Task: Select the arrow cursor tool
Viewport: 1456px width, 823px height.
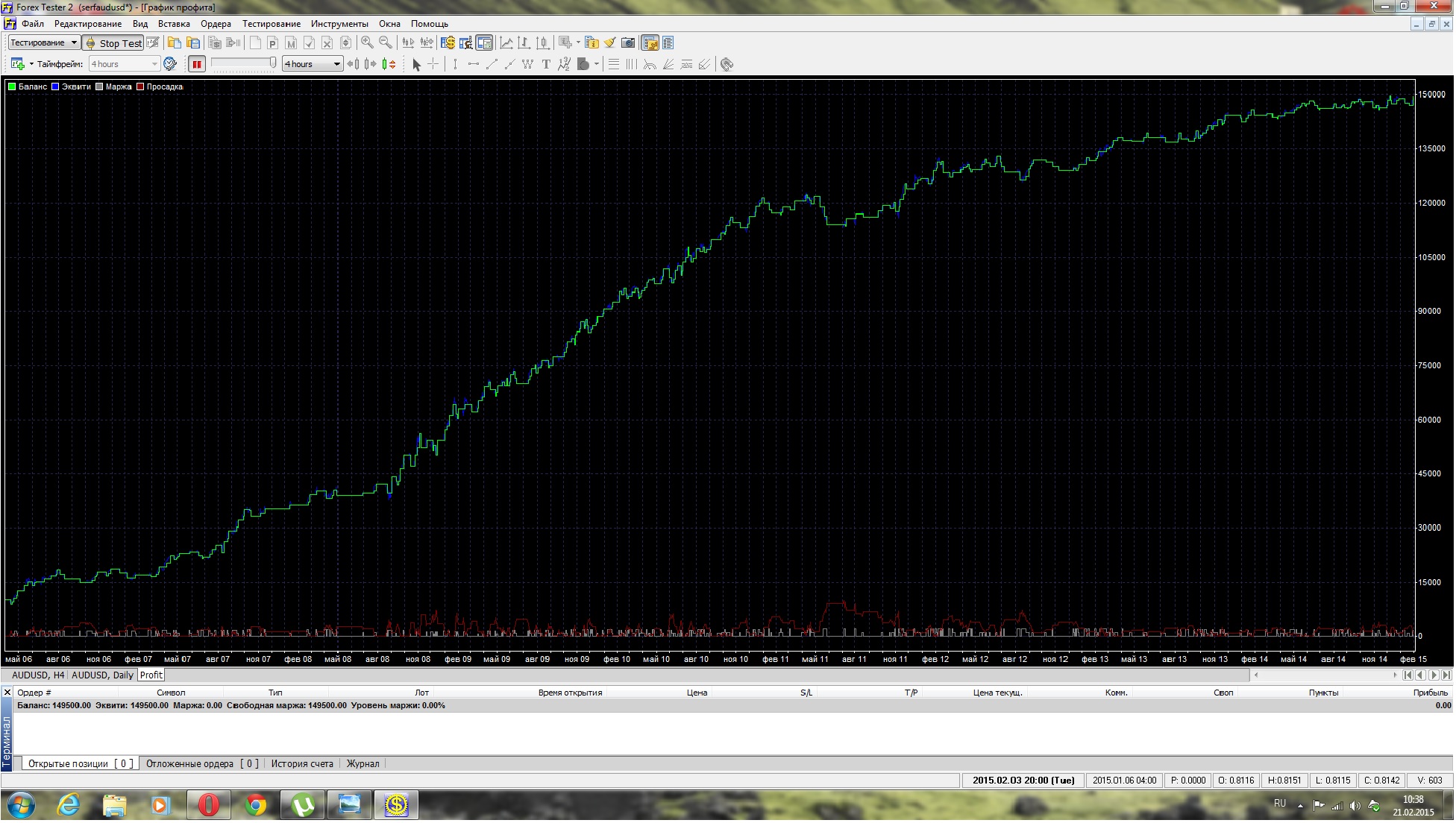Action: click(416, 64)
